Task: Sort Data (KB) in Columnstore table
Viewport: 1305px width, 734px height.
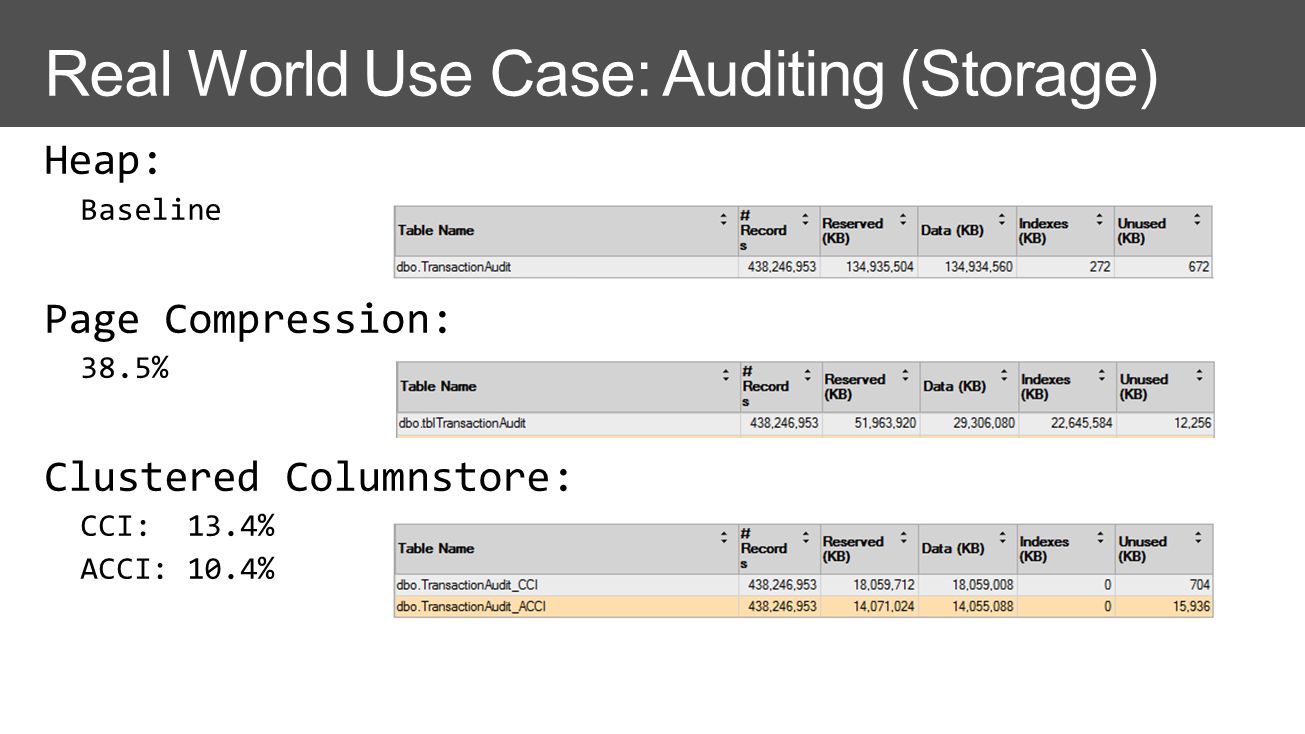Action: click(x=1003, y=537)
